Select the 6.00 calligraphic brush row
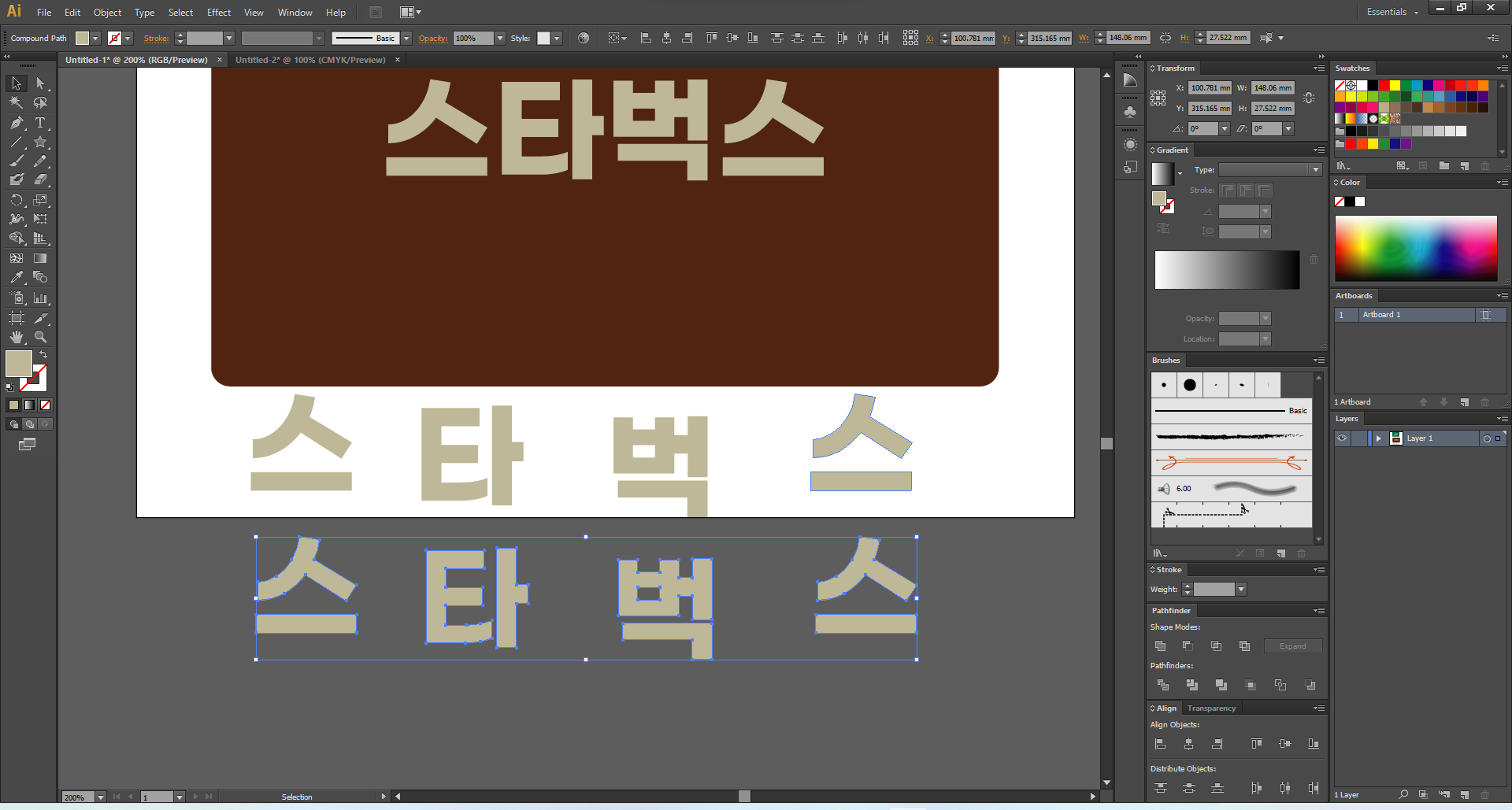This screenshot has height=810, width=1512. click(1232, 489)
